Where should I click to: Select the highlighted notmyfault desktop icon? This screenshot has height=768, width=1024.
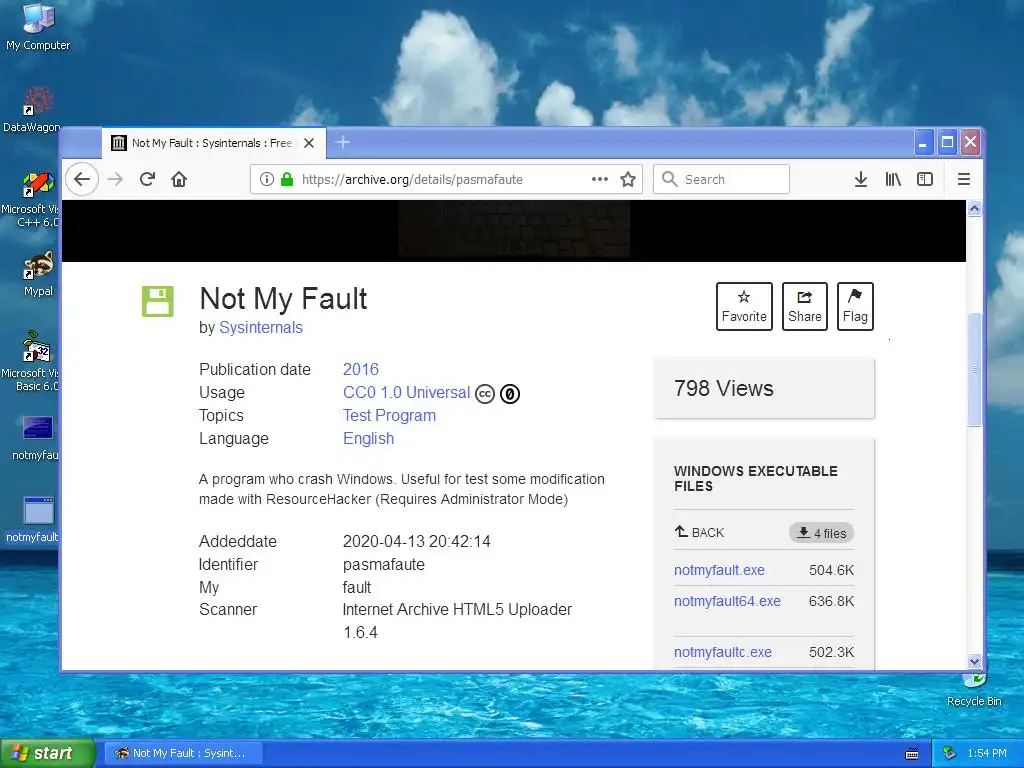[34, 520]
